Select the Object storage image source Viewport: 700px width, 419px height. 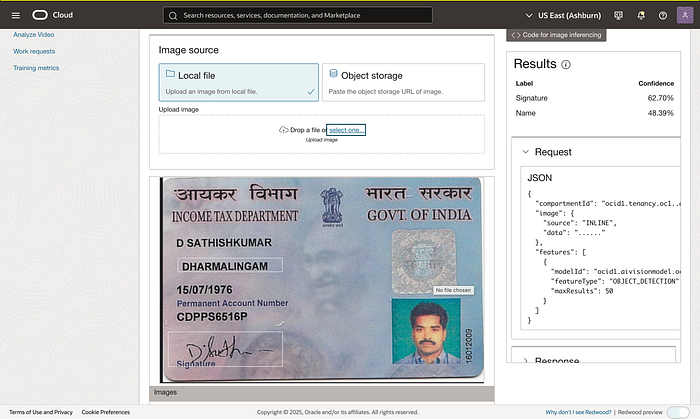pyautogui.click(x=403, y=82)
